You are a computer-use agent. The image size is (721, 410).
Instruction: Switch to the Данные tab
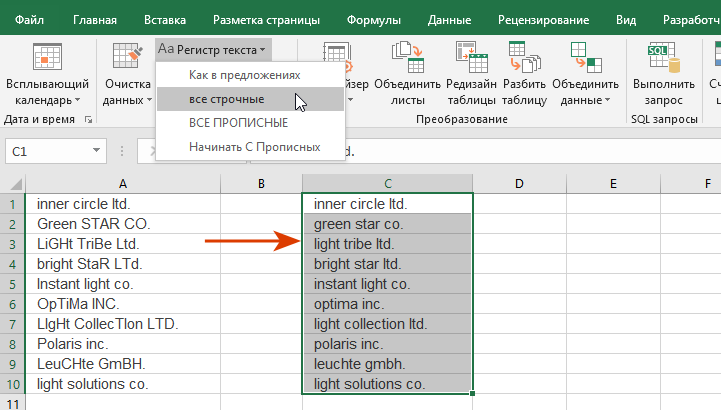pyautogui.click(x=449, y=20)
